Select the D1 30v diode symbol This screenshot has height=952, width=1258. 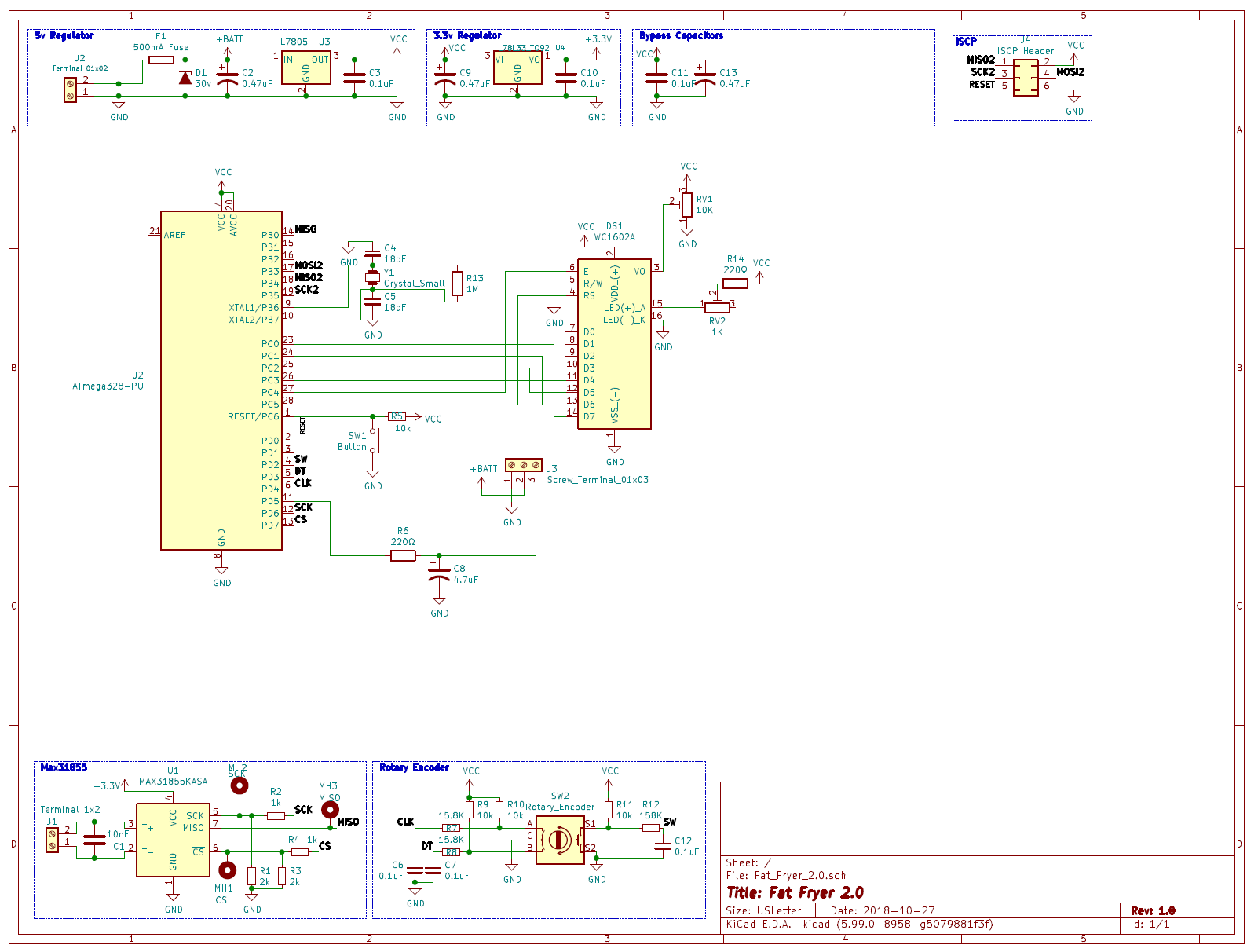[x=185, y=78]
